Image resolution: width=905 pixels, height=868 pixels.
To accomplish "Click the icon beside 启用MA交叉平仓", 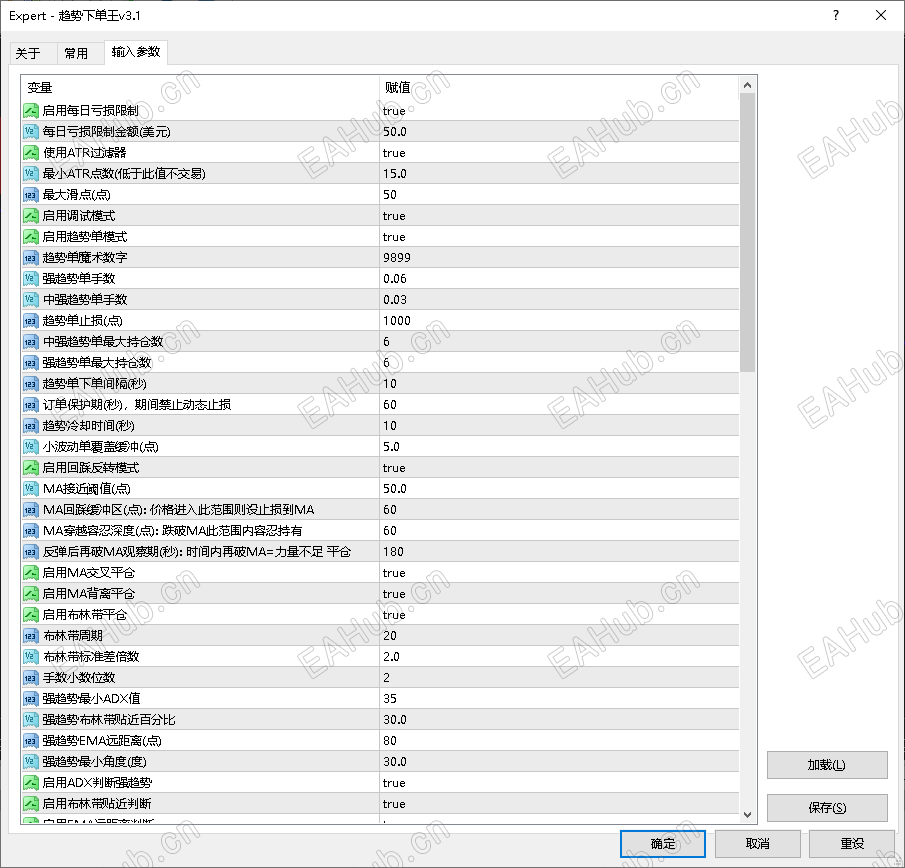I will click(x=31, y=573).
